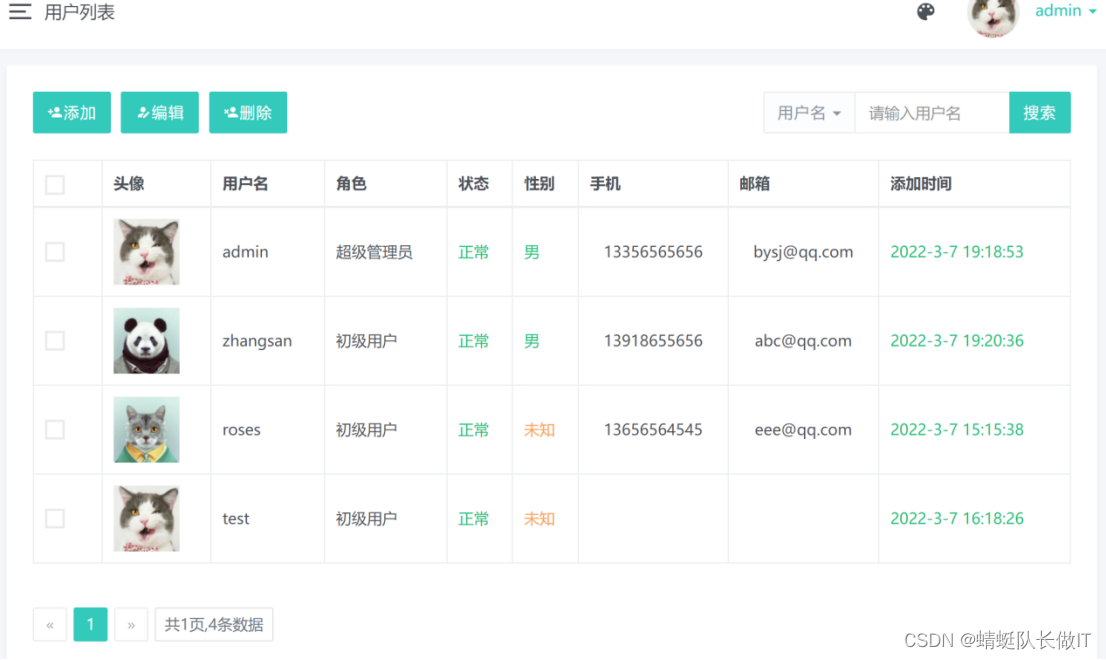This screenshot has height=660, width=1106.
Task: Open the theme palette icon
Action: click(x=925, y=11)
